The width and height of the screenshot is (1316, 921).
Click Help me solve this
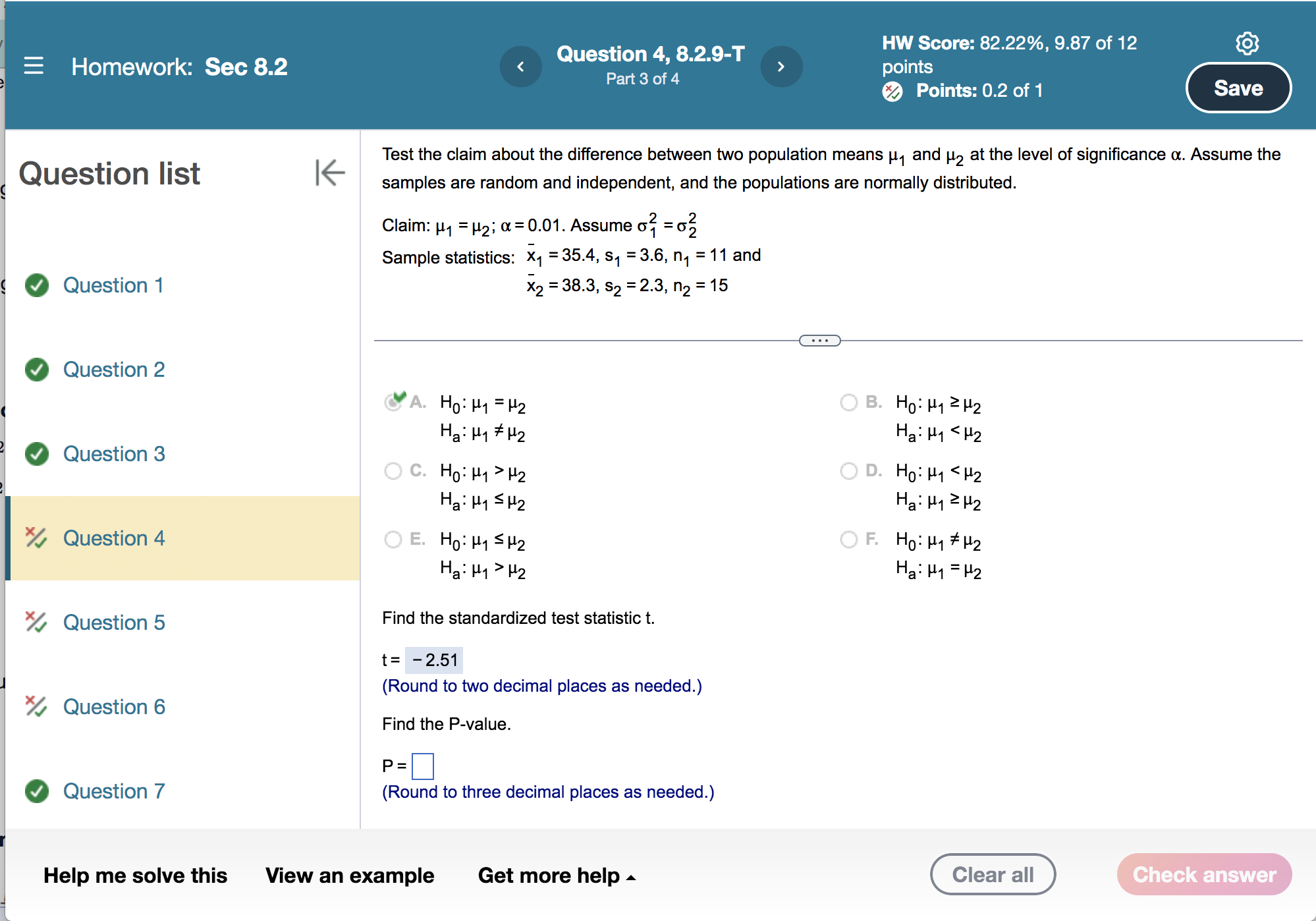pyautogui.click(x=135, y=876)
